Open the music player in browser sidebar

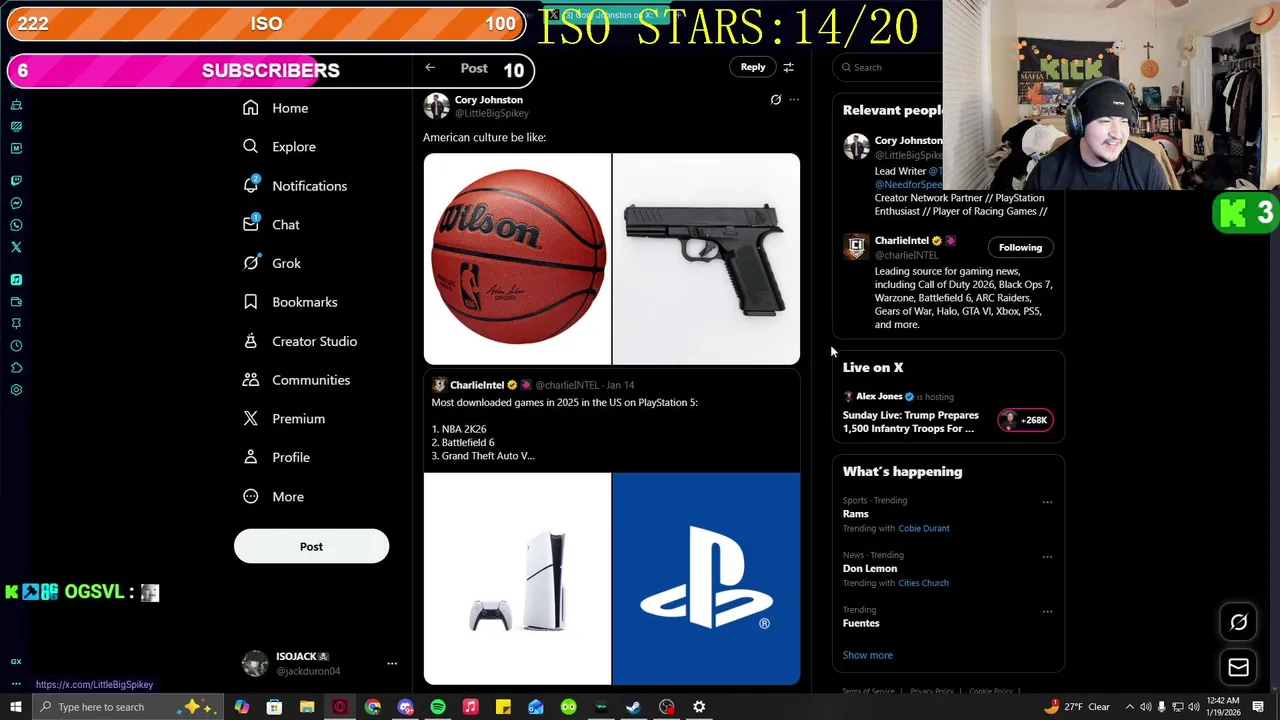coord(16,280)
